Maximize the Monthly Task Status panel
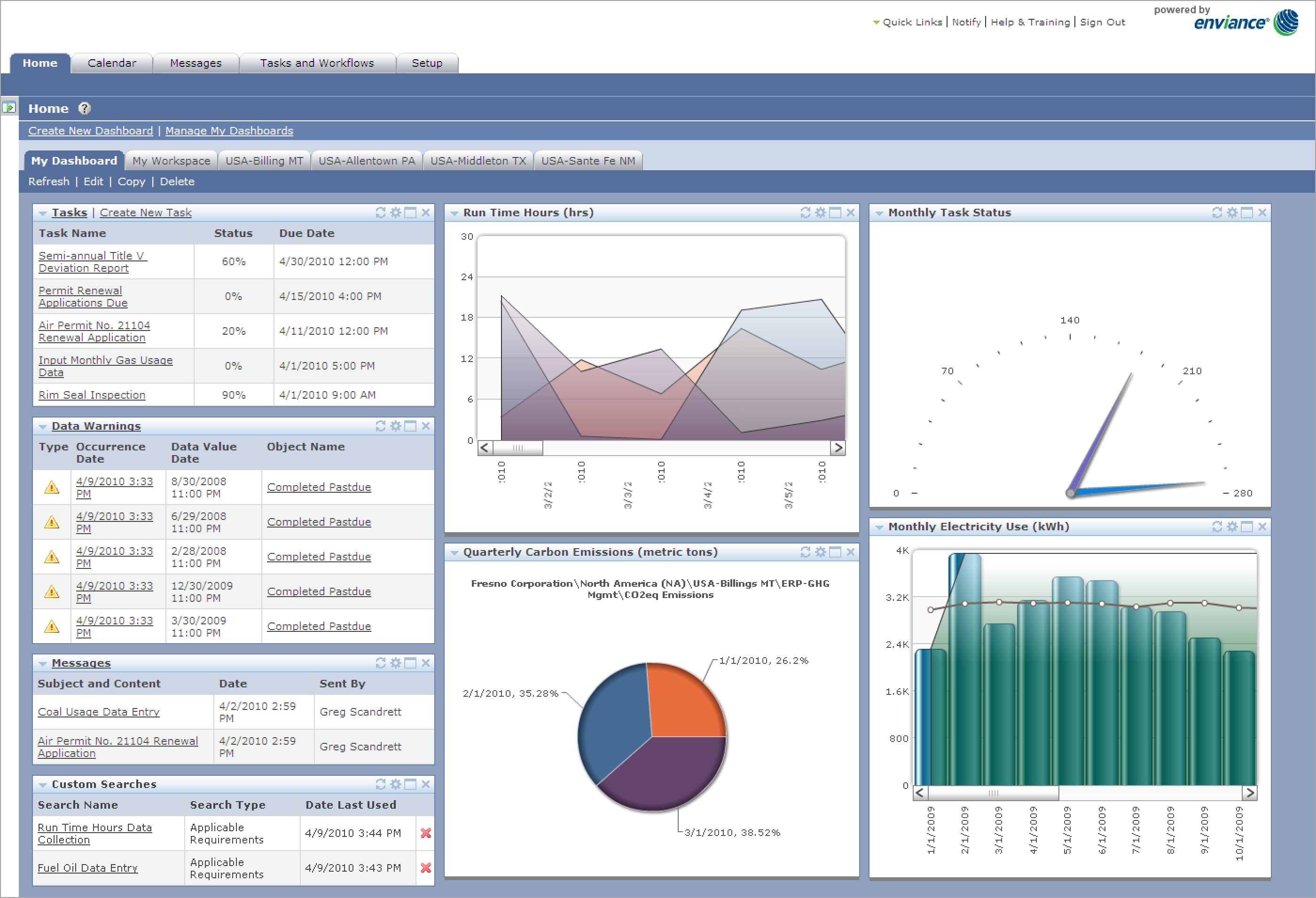1316x898 pixels. [x=1246, y=213]
